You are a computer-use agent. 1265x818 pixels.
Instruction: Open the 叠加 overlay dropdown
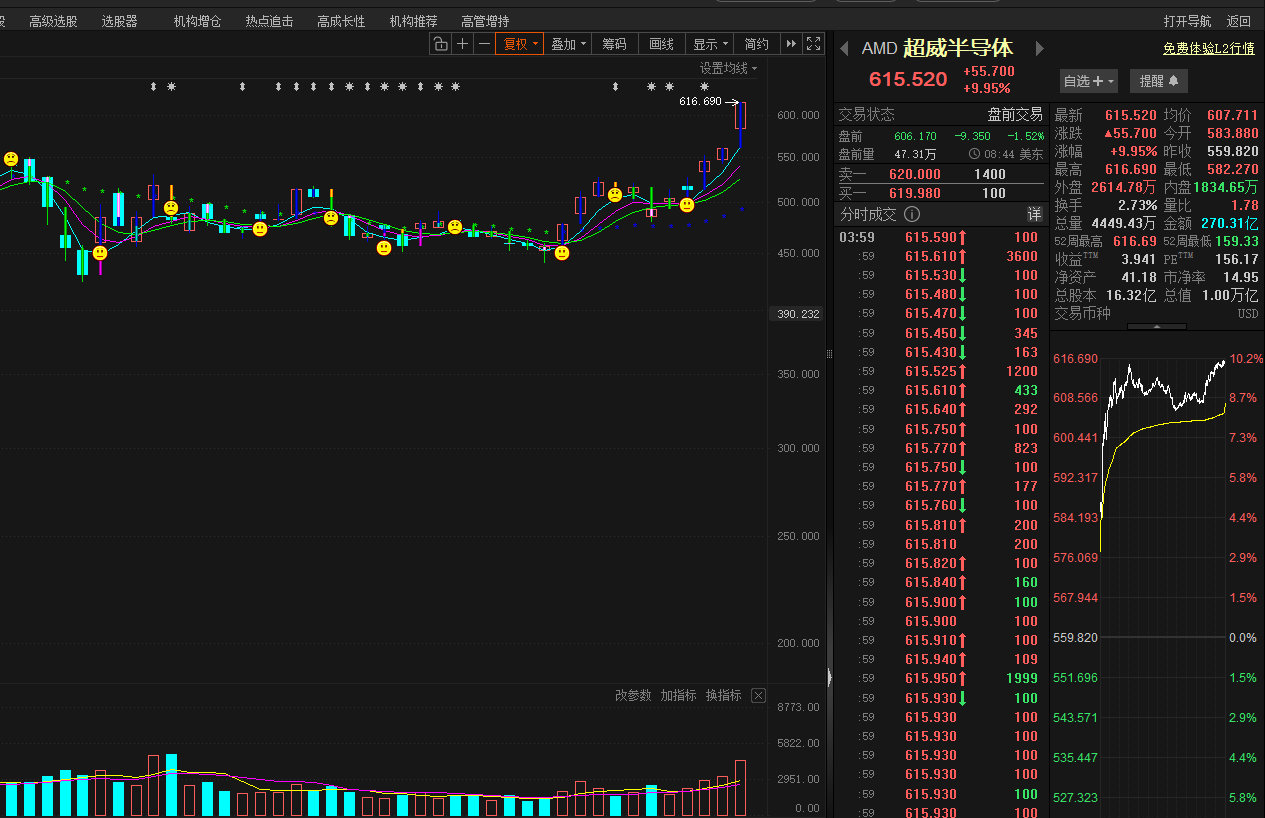point(568,44)
